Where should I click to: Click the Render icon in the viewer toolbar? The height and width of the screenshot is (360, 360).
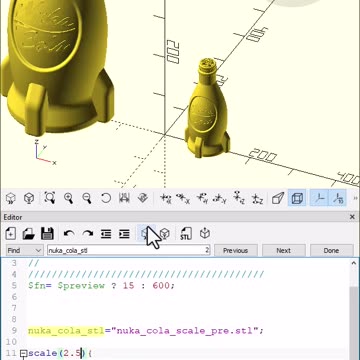(29, 199)
